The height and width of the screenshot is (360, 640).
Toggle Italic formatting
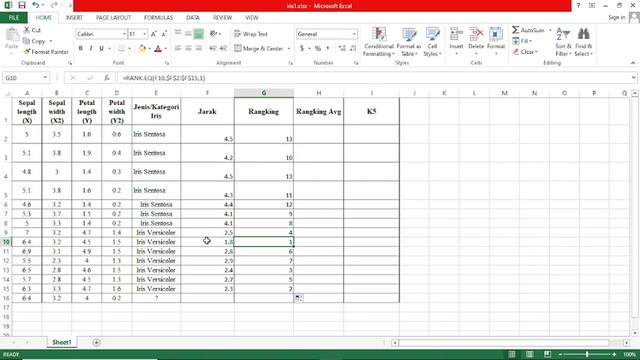click(x=91, y=49)
